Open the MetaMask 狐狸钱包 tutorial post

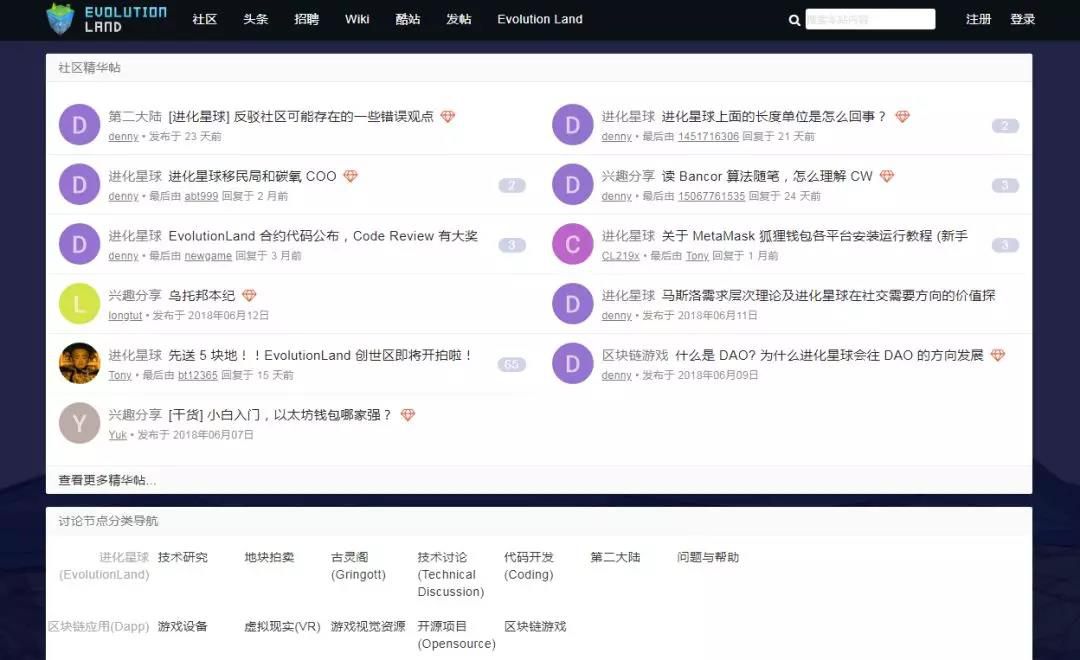pos(814,236)
